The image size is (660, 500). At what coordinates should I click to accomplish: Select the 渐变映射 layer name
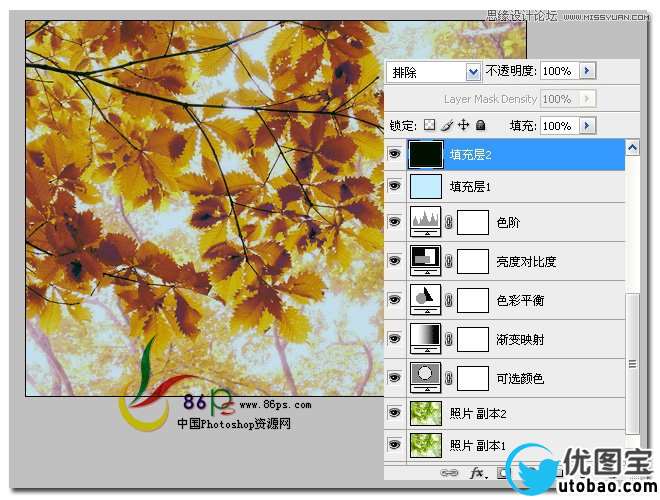pos(520,339)
